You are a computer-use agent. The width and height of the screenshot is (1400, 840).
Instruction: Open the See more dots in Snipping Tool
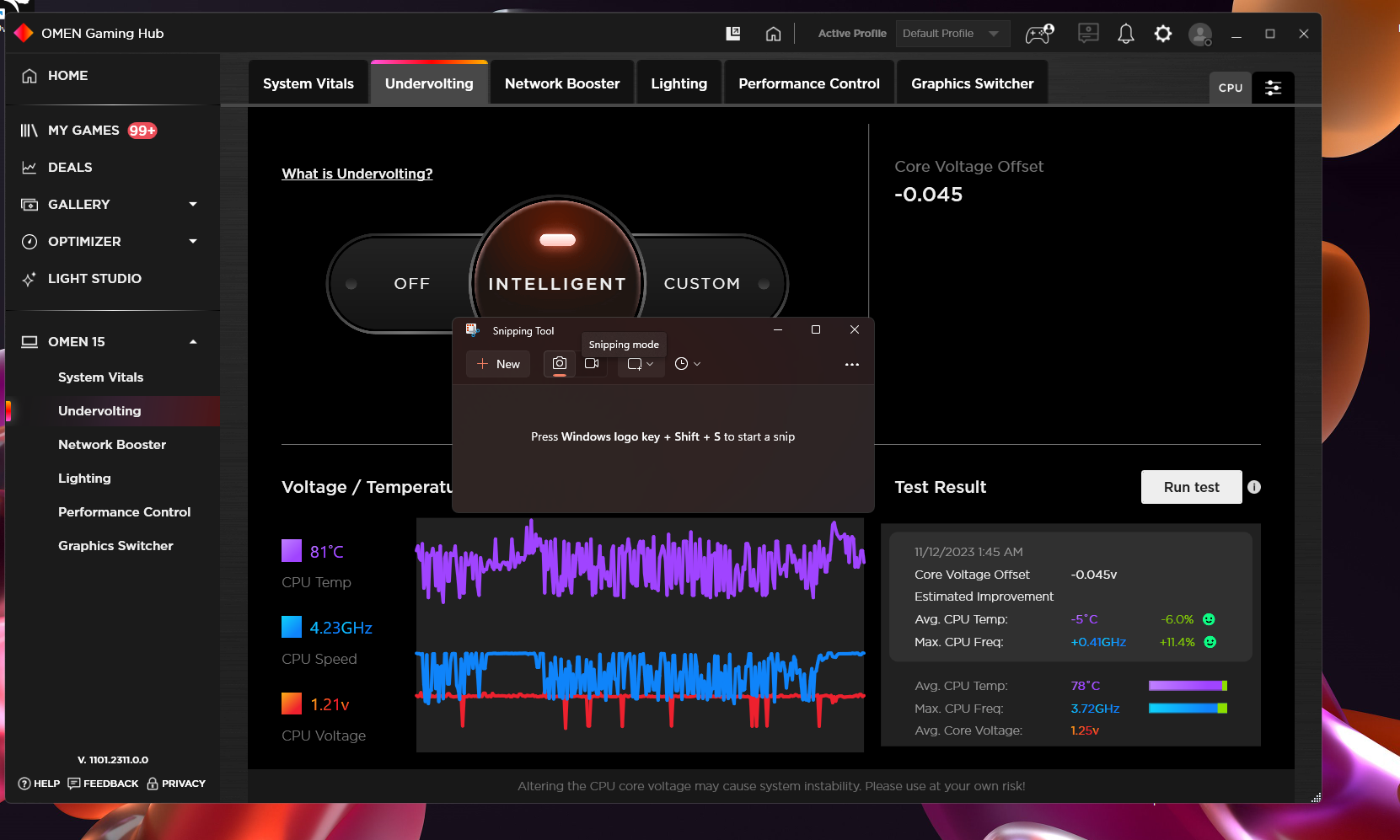[852, 364]
